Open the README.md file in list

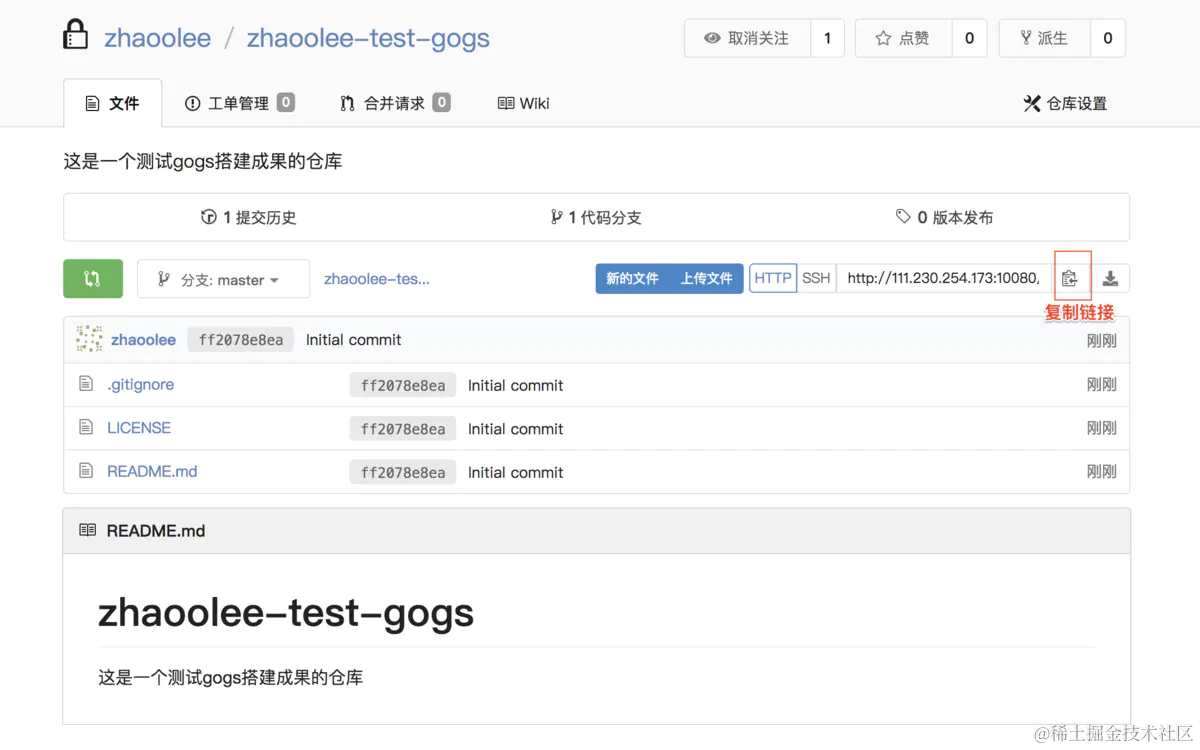tap(152, 471)
